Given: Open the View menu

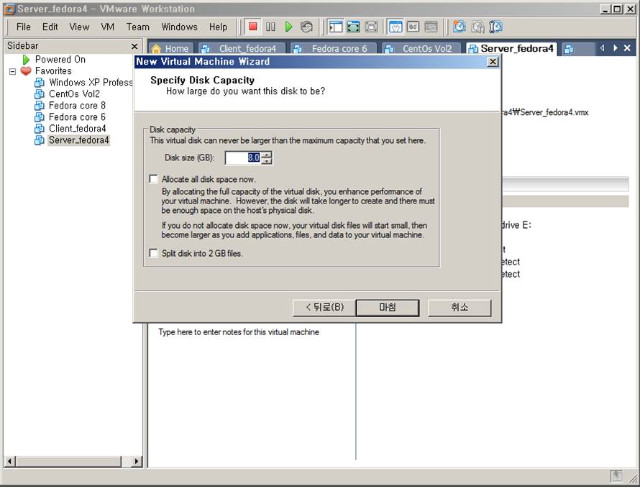Looking at the screenshot, I should click(x=79, y=27).
